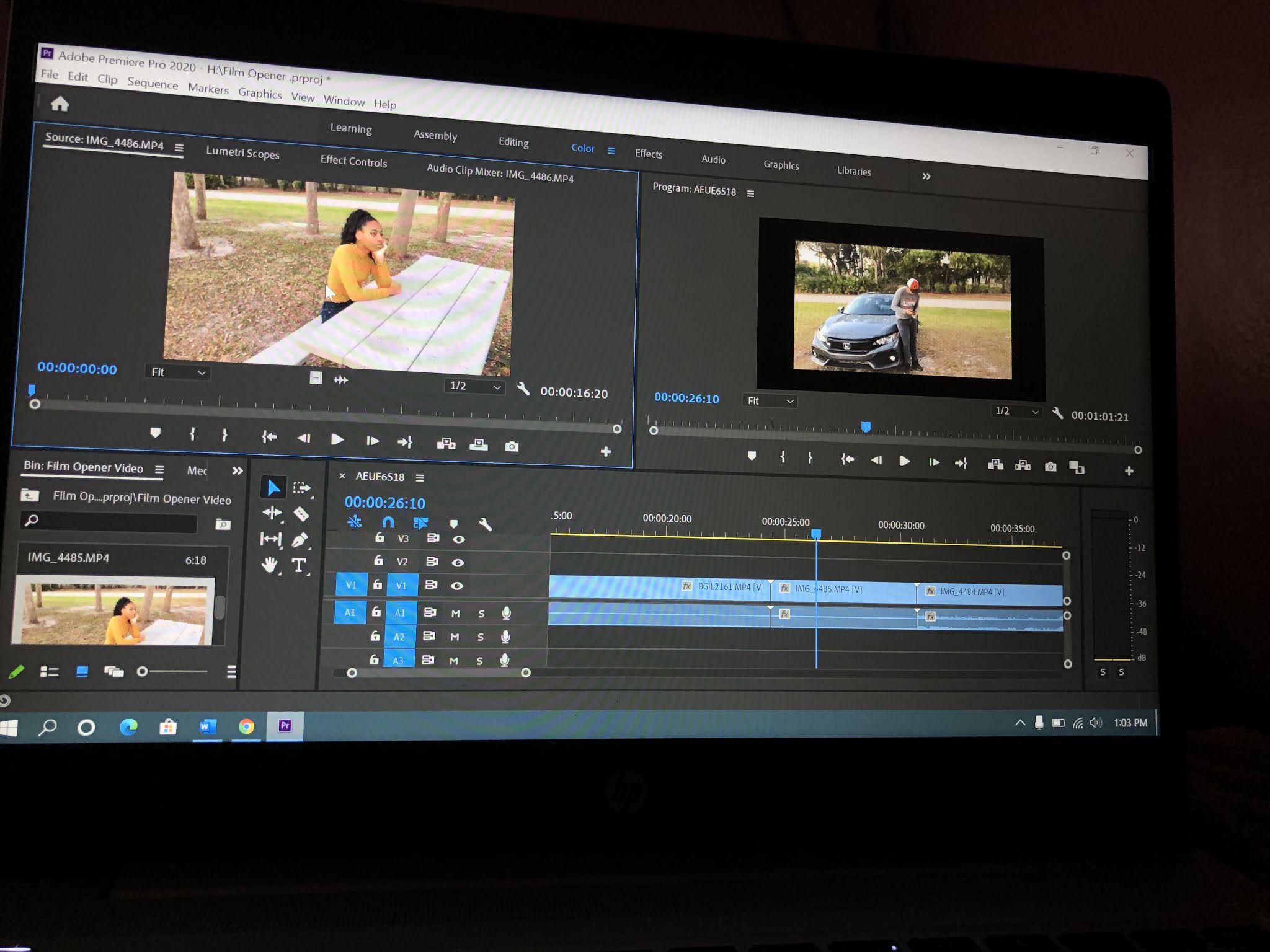Solo audio track A2

480,637
